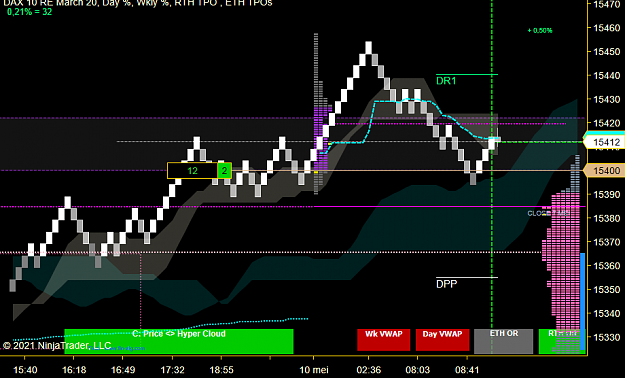Click the 15360 price axis label

607,266
